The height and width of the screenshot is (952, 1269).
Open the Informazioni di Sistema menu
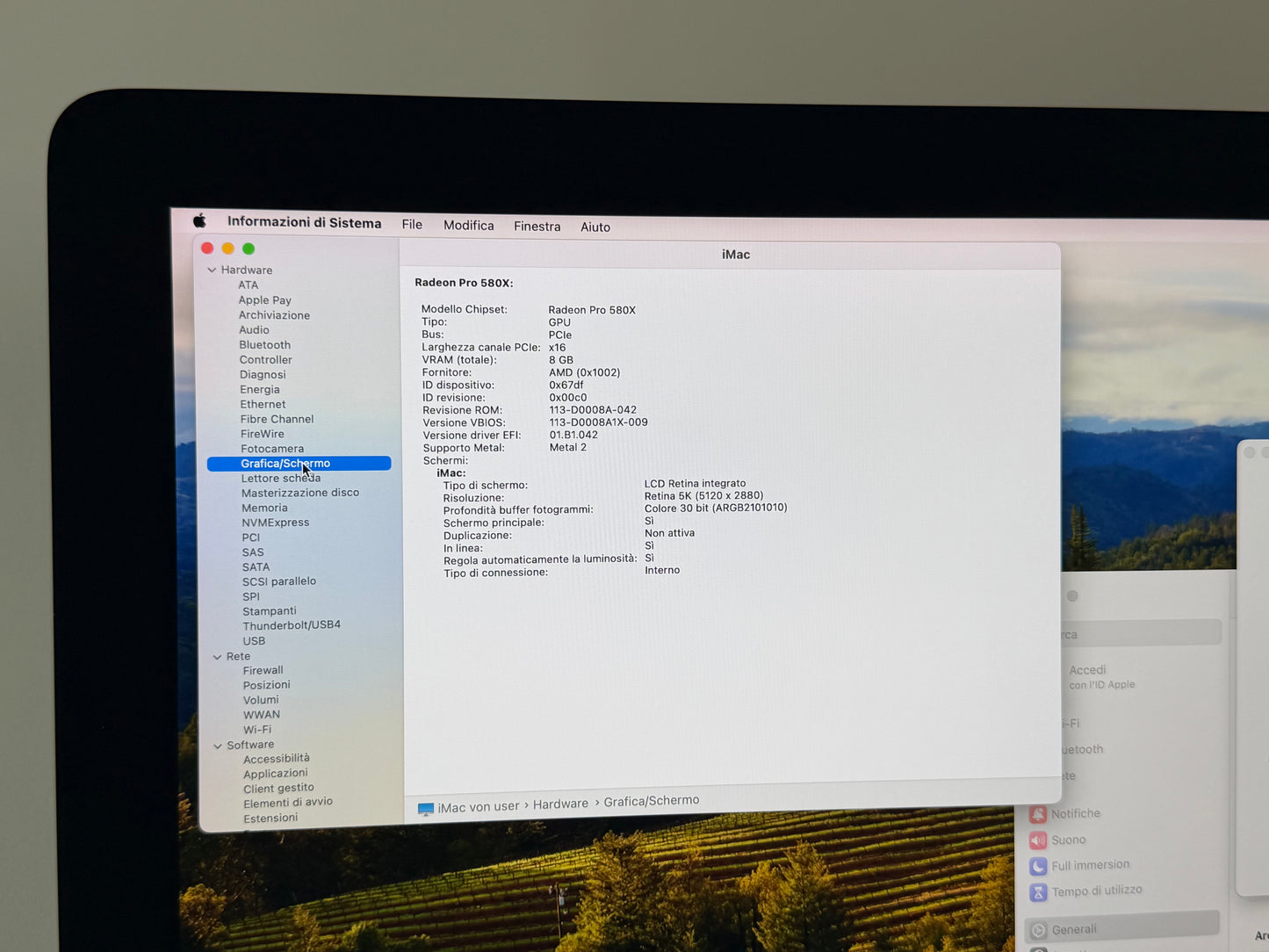pyautogui.click(x=304, y=223)
